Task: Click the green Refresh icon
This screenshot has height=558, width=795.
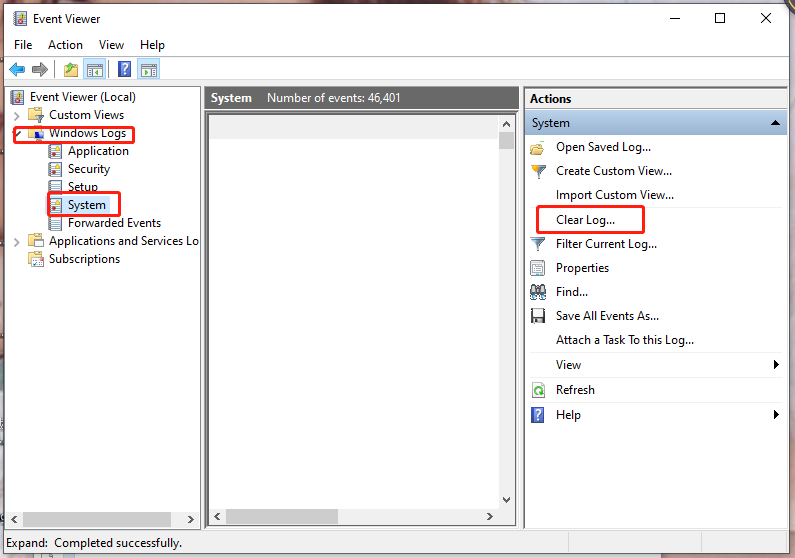Action: pyautogui.click(x=538, y=390)
